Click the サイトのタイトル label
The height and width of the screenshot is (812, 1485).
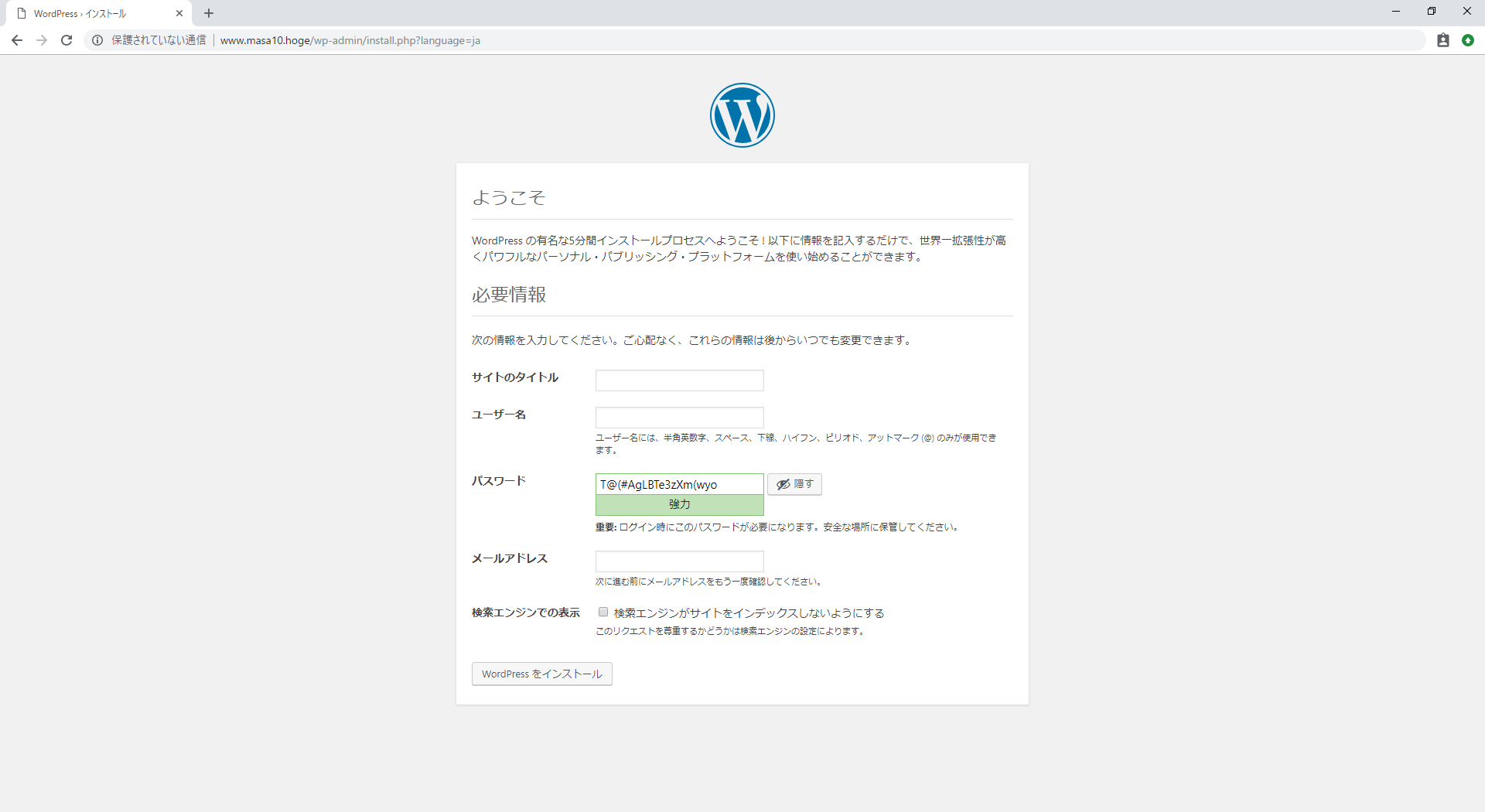(x=515, y=377)
